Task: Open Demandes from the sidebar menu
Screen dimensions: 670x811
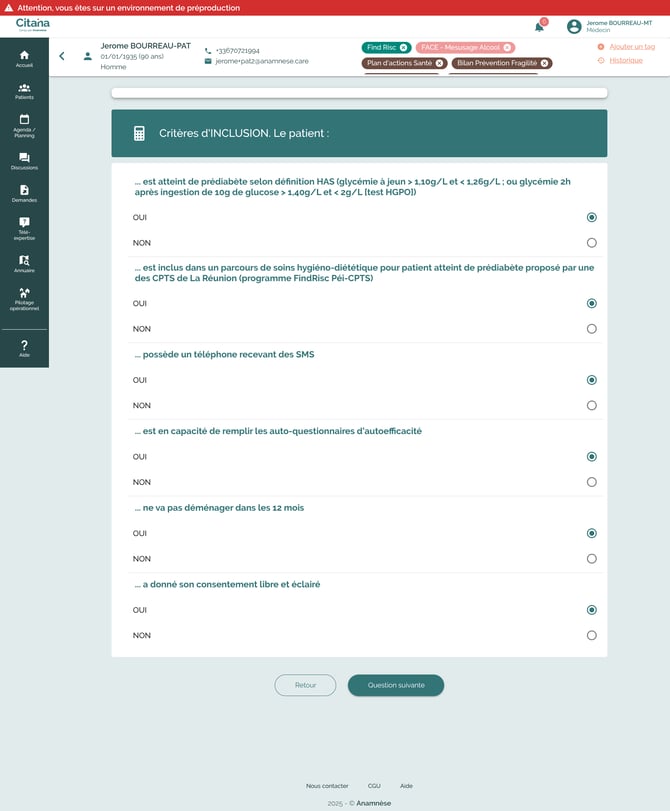Action: [x=24, y=194]
